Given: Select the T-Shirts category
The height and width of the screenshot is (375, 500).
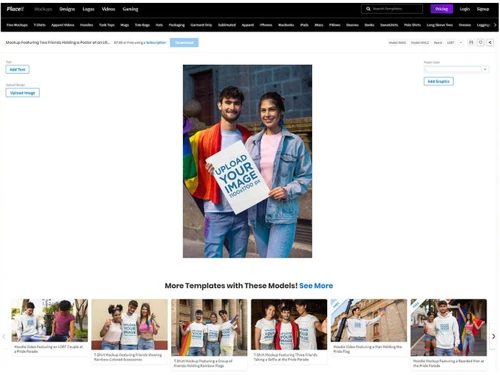Looking at the screenshot, I should pos(39,25).
